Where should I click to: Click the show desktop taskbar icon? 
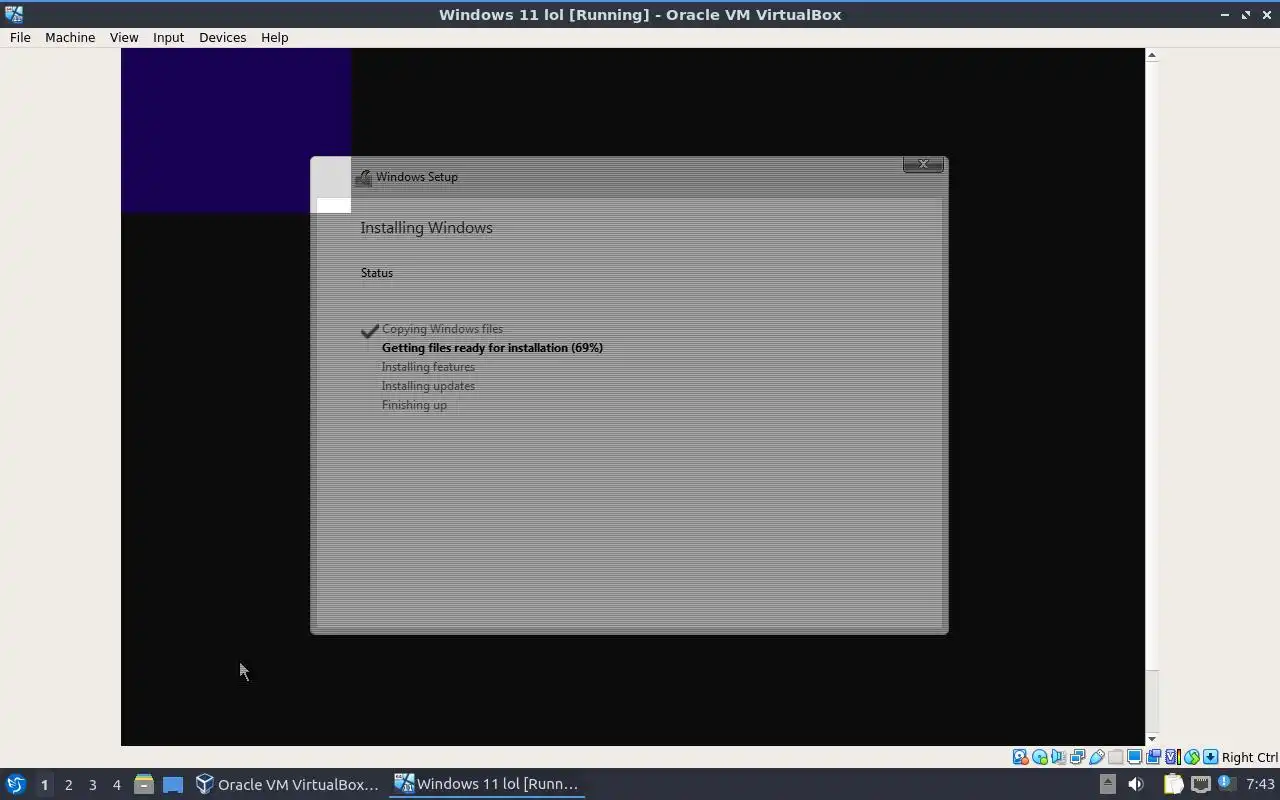tap(173, 784)
